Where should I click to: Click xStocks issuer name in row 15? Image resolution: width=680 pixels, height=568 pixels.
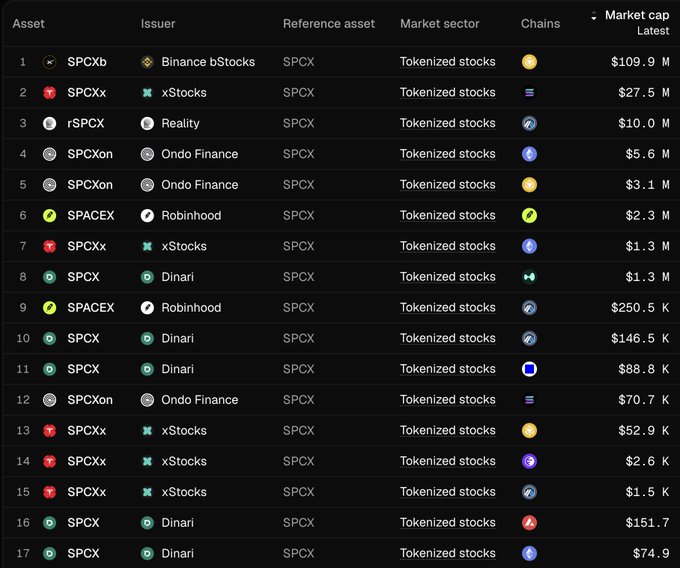coord(184,492)
